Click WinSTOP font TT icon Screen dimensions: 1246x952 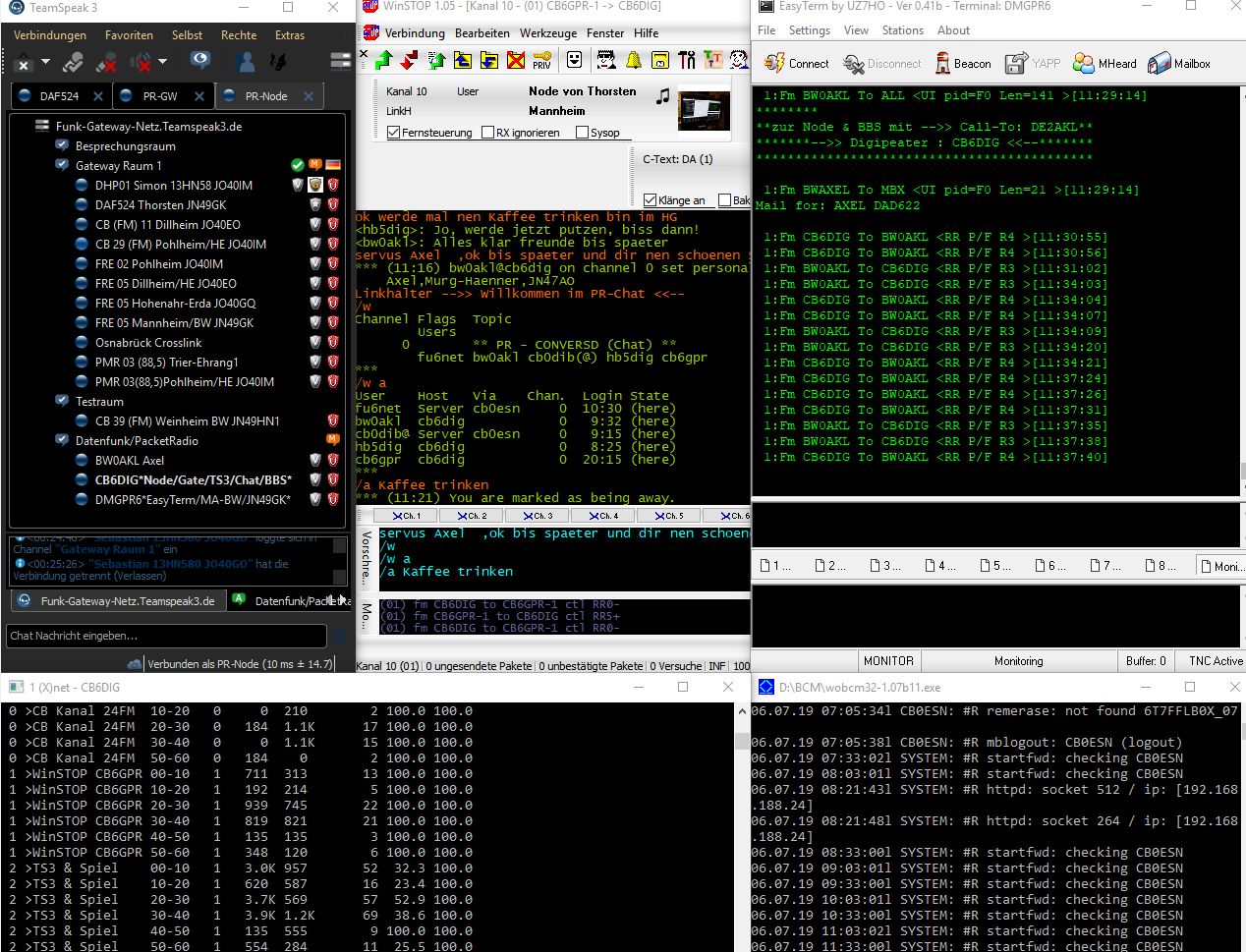(712, 61)
